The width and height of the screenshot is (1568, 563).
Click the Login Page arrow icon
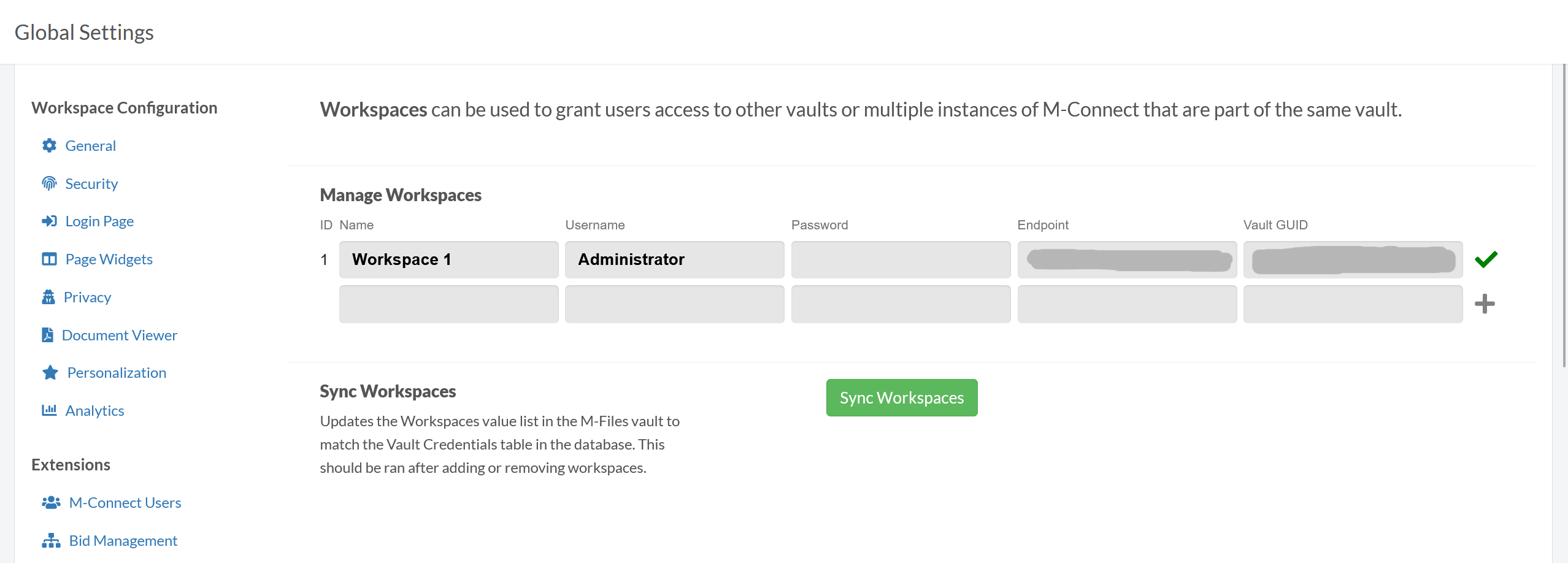pos(49,221)
